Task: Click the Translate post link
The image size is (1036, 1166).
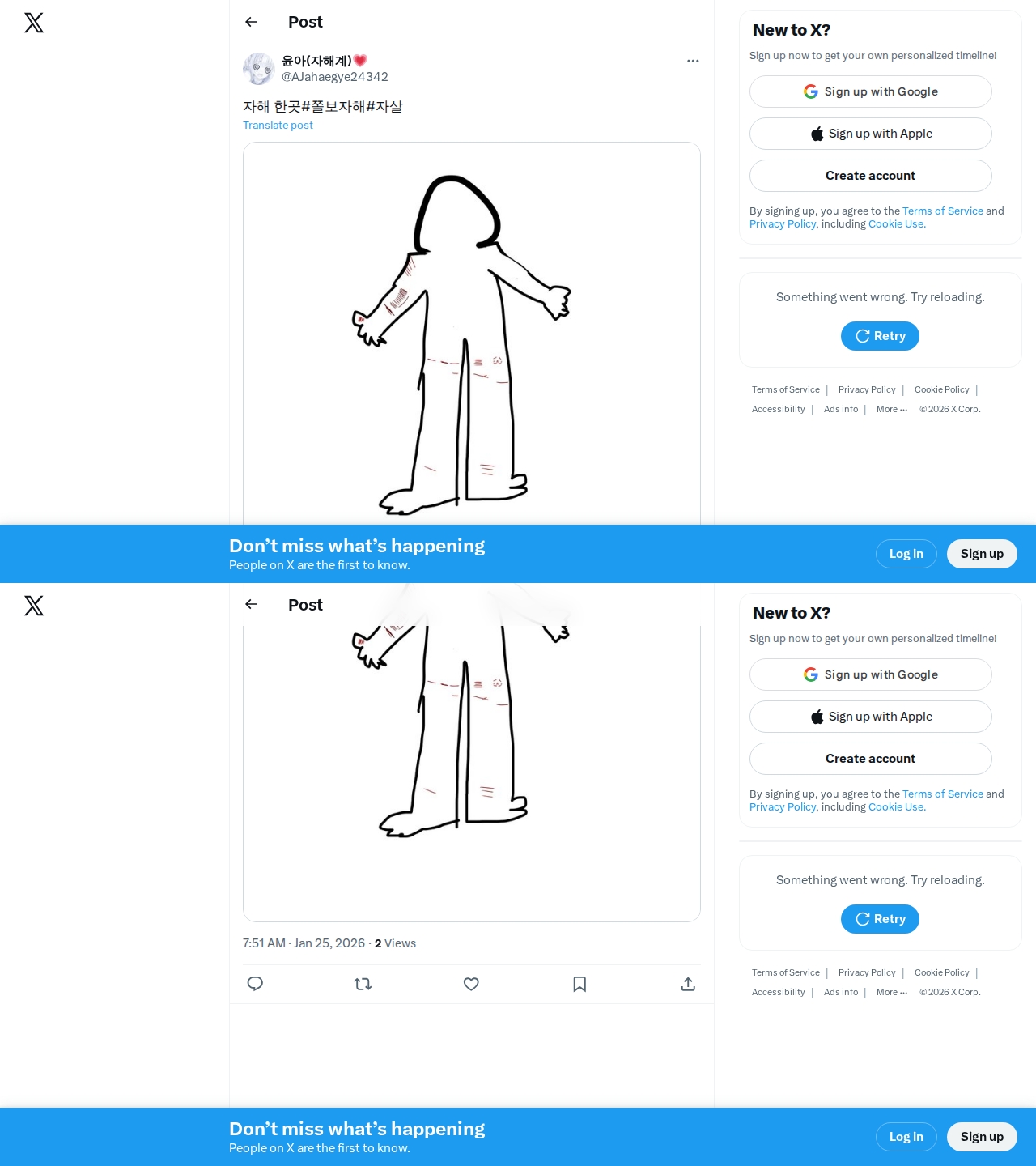Action: pos(278,125)
